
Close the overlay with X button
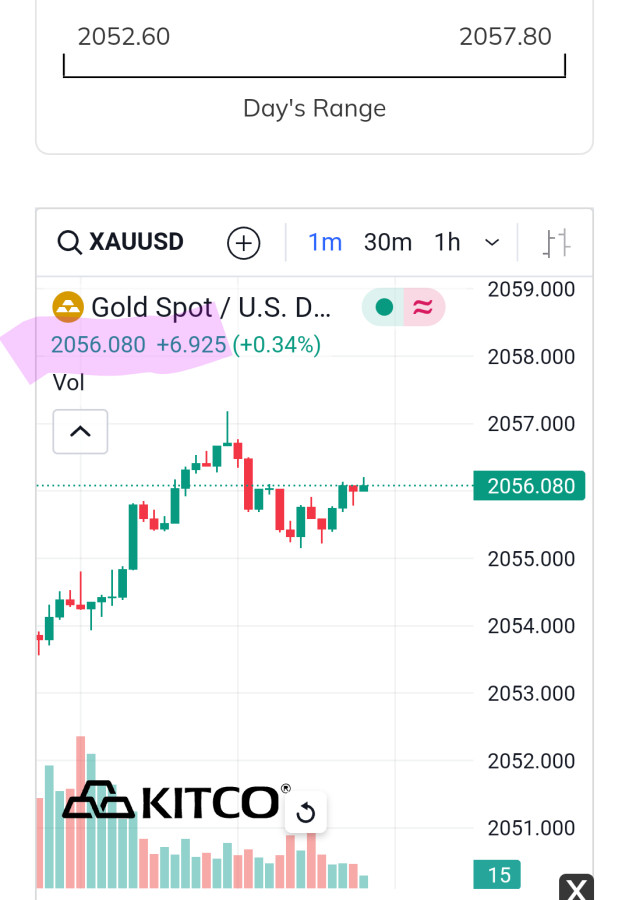(x=576, y=888)
